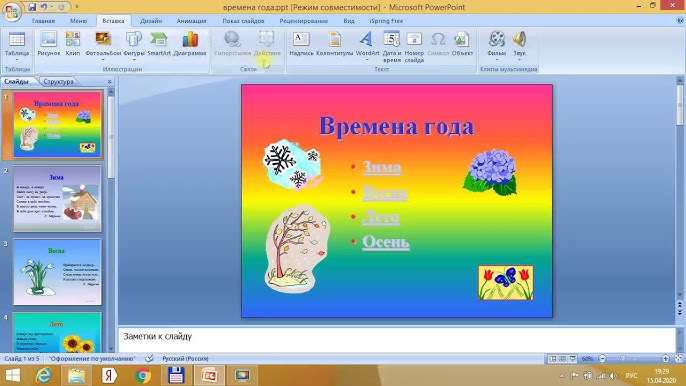The height and width of the screenshot is (386, 686).
Task: Open the Рецензирование ribbon tab
Action: pyautogui.click(x=304, y=21)
